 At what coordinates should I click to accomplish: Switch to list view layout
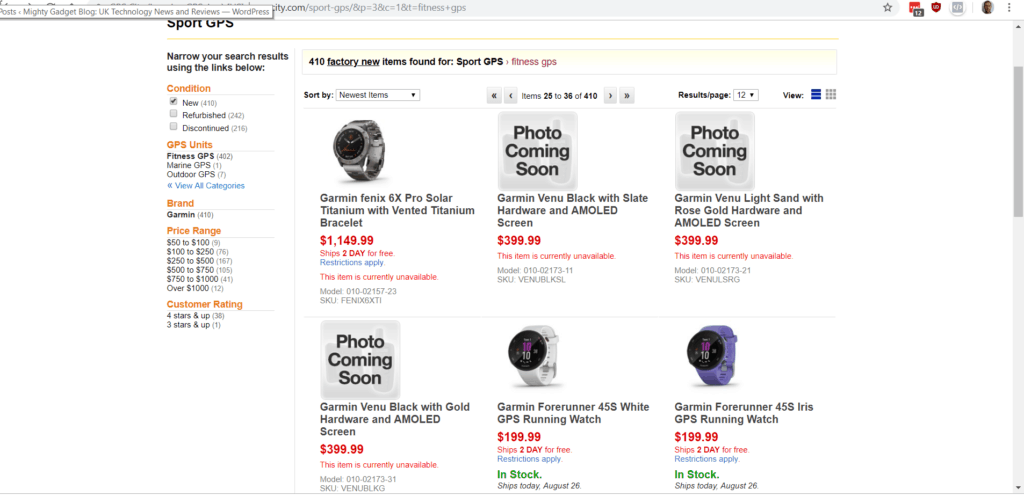point(816,95)
